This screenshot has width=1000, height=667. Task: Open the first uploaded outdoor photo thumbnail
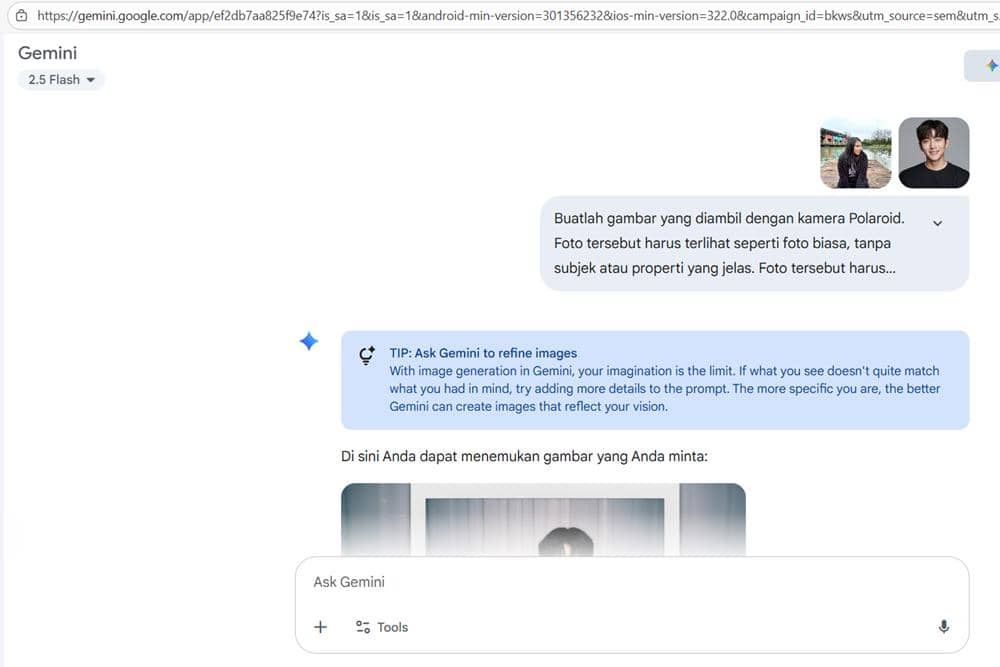(x=855, y=153)
